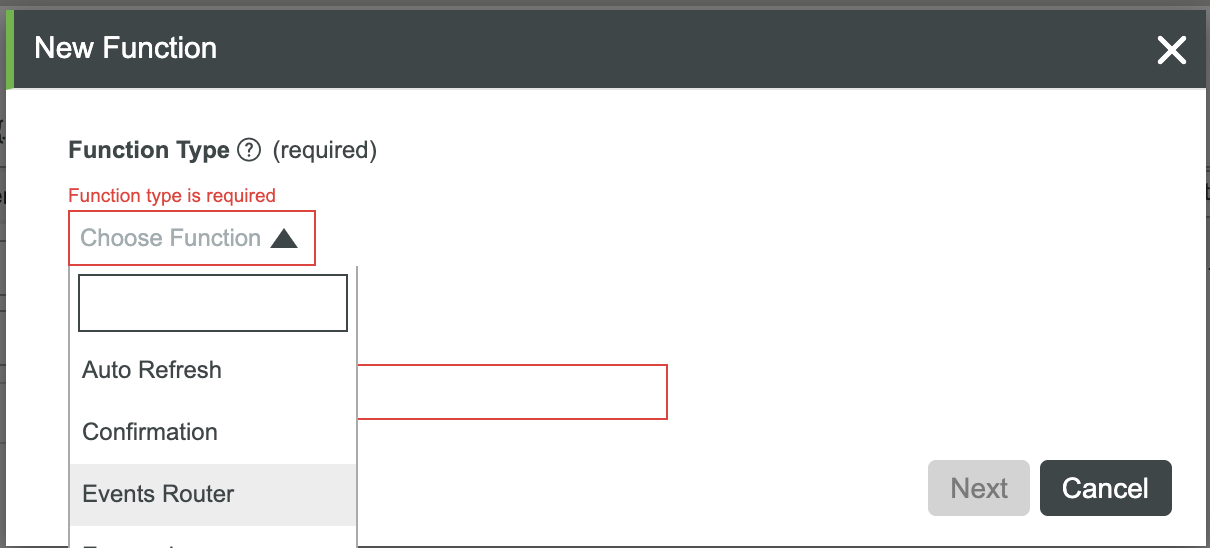
Task: Pick the highlighted Events Router option
Action: pos(158,494)
